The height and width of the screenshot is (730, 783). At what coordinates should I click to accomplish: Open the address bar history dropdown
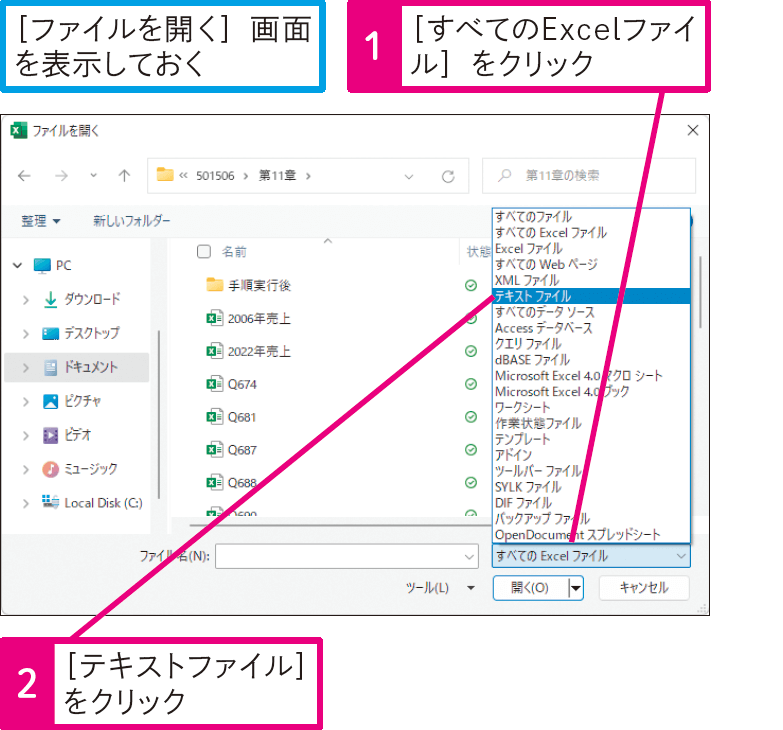[409, 176]
